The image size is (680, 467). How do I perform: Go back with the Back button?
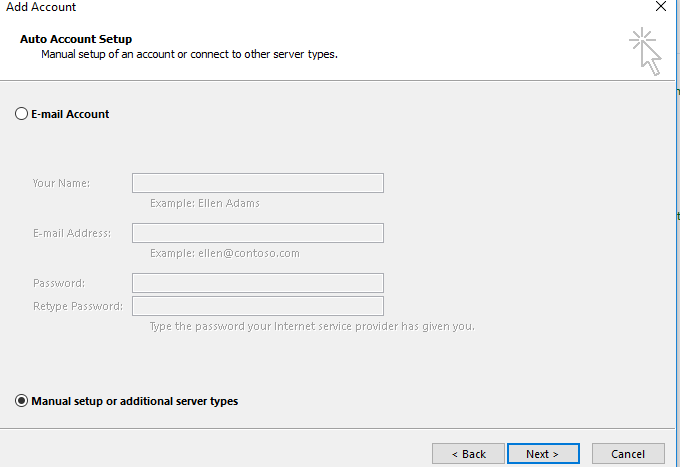(x=468, y=454)
